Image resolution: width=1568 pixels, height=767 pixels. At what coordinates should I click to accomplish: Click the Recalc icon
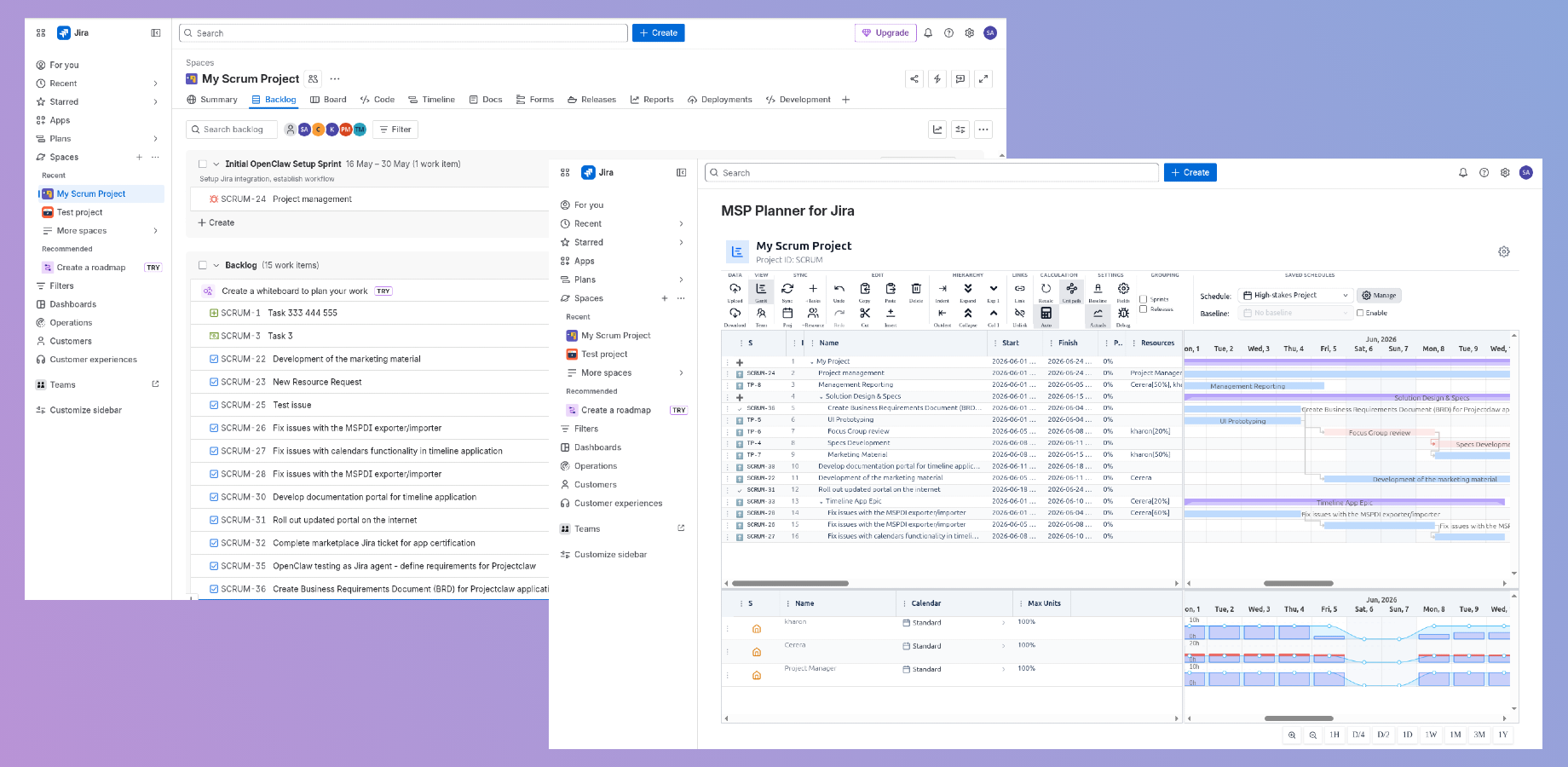pyautogui.click(x=1046, y=289)
